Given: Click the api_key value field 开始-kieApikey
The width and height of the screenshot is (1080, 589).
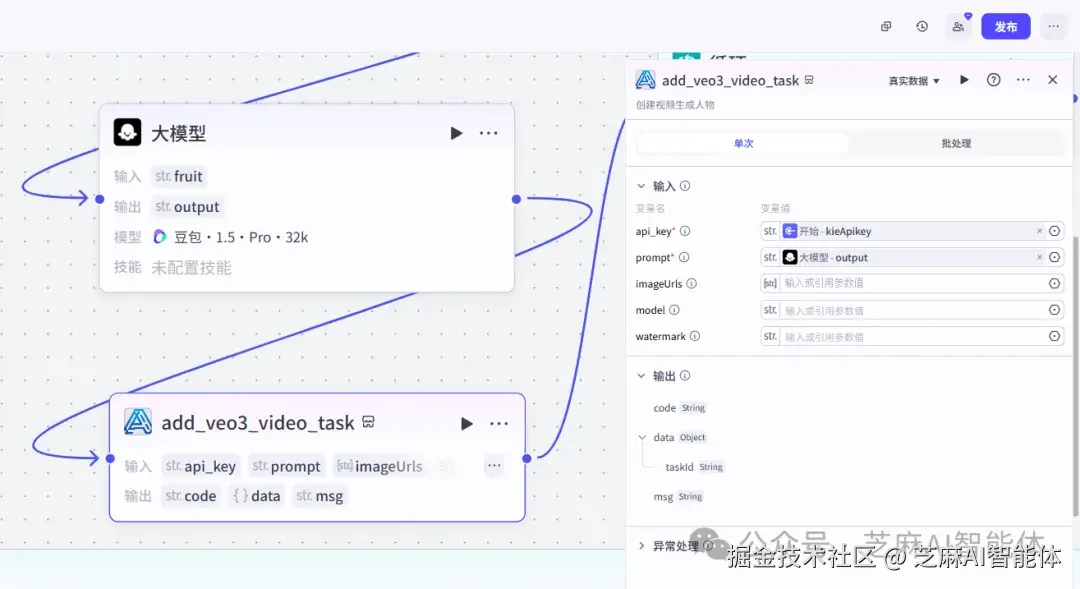Looking at the screenshot, I should point(913,231).
